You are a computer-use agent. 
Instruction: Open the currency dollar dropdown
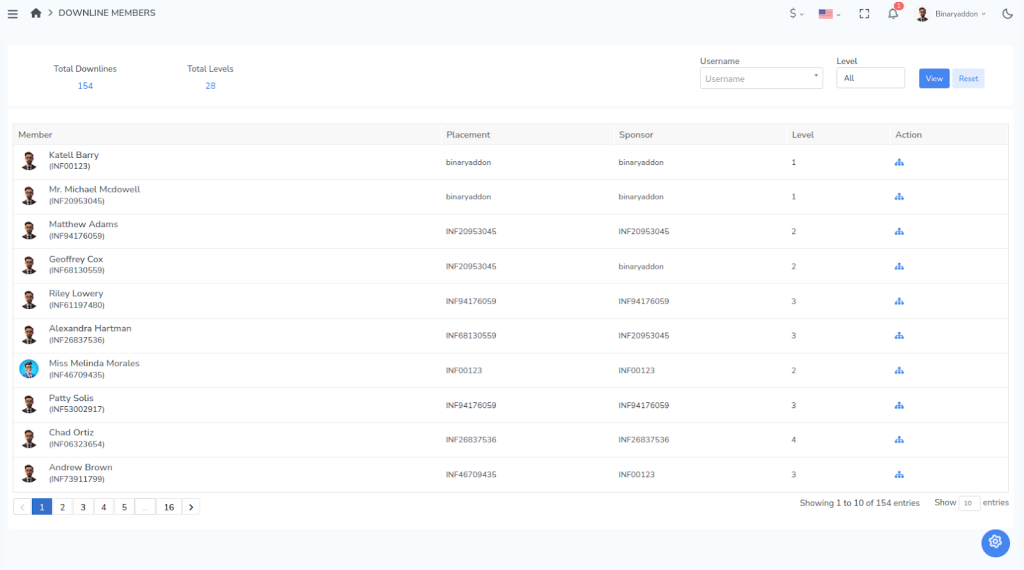[x=796, y=14]
